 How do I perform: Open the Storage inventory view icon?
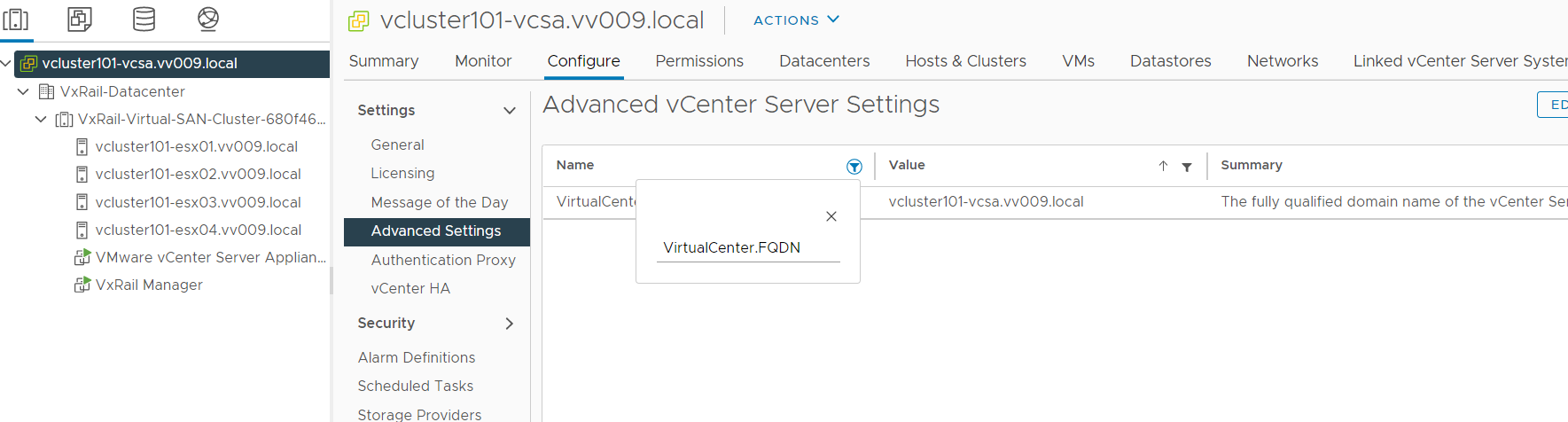tap(144, 19)
